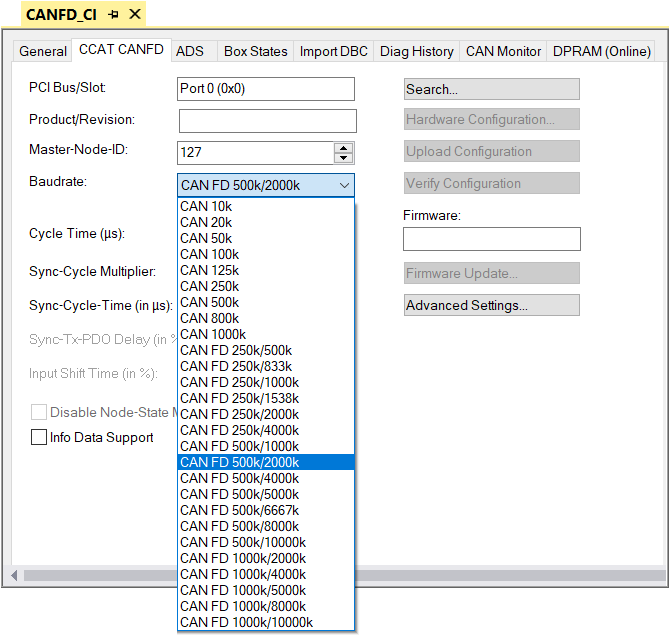Click the PCI Bus/Slot field
The height and width of the screenshot is (636, 670).
[266, 89]
